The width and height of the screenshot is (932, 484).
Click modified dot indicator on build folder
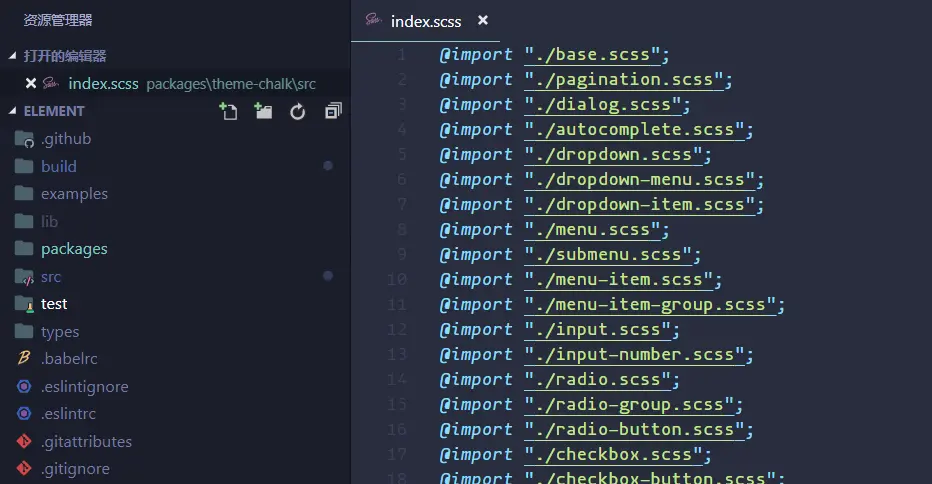(x=328, y=166)
